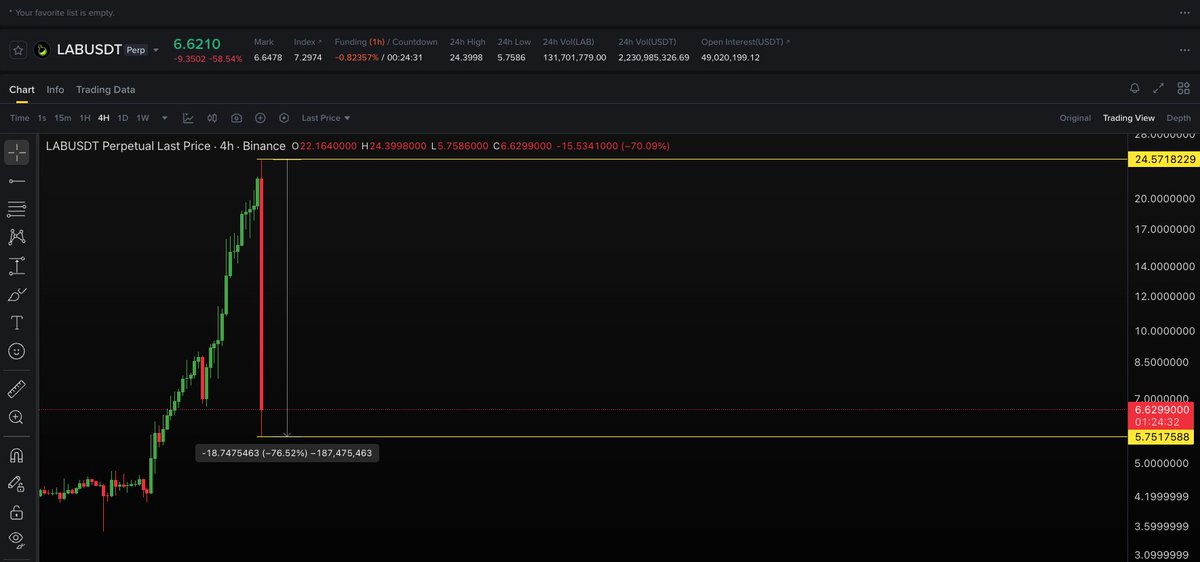Click the yellow 24.5718229 price label
This screenshot has width=1200, height=562.
tap(1164, 160)
